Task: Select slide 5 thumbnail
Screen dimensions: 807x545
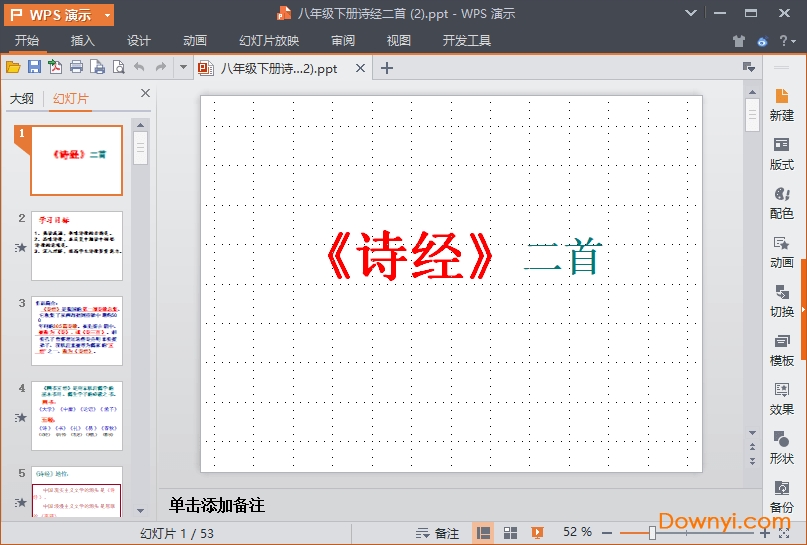Action: pyautogui.click(x=77, y=491)
